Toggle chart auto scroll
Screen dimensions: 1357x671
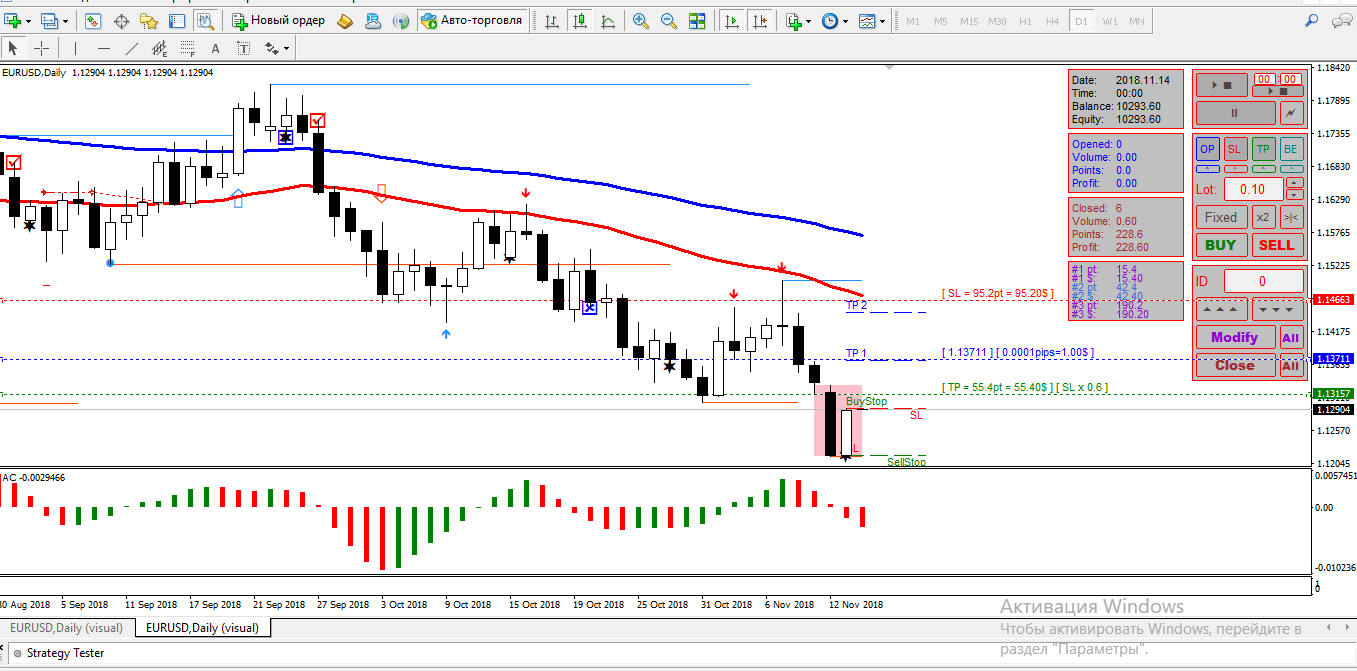(732, 20)
